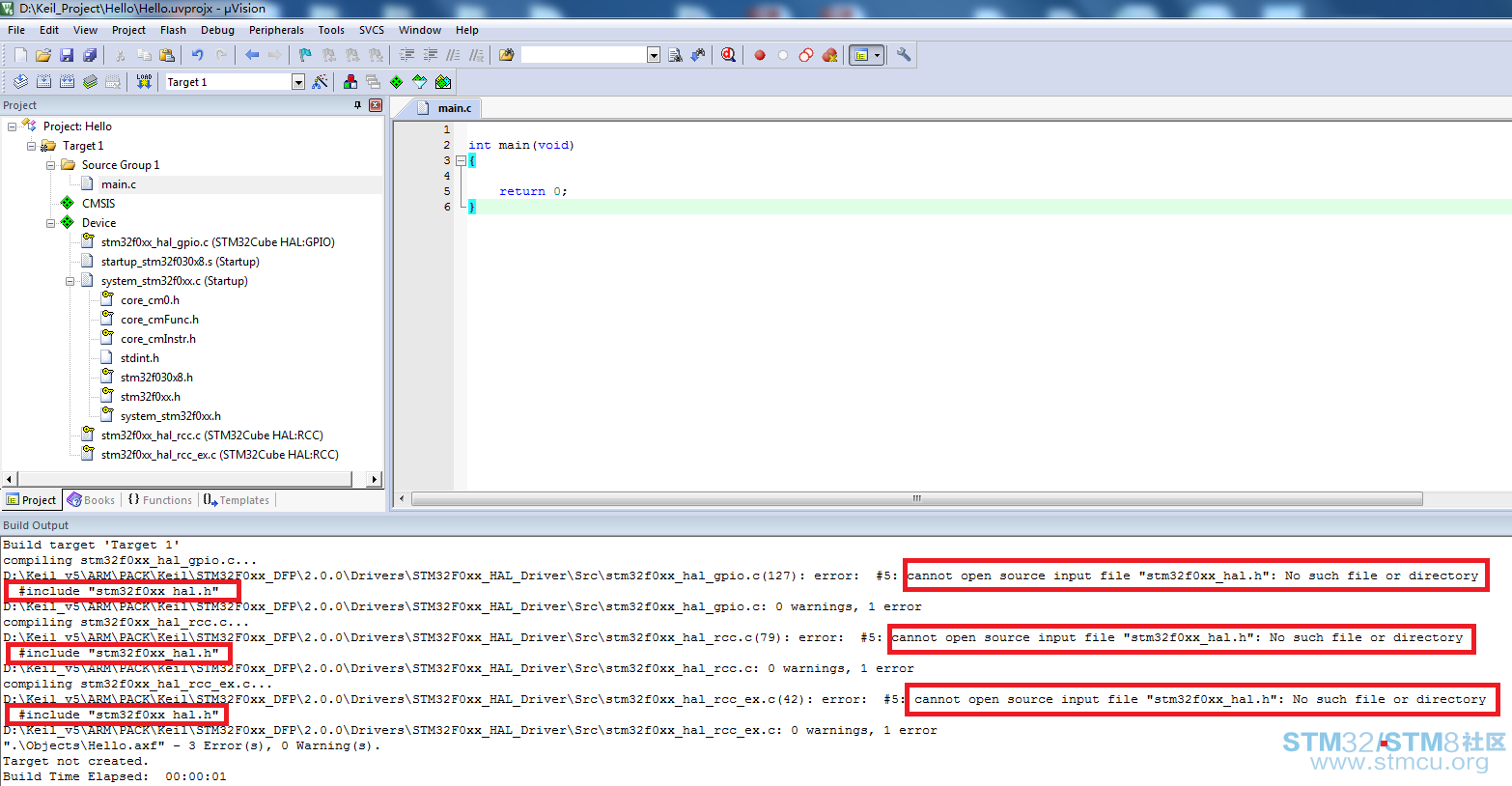Viewport: 1512px width, 786px height.
Task: Open Manage Run-Time Environment with the green diamond icon
Action: coord(397,82)
